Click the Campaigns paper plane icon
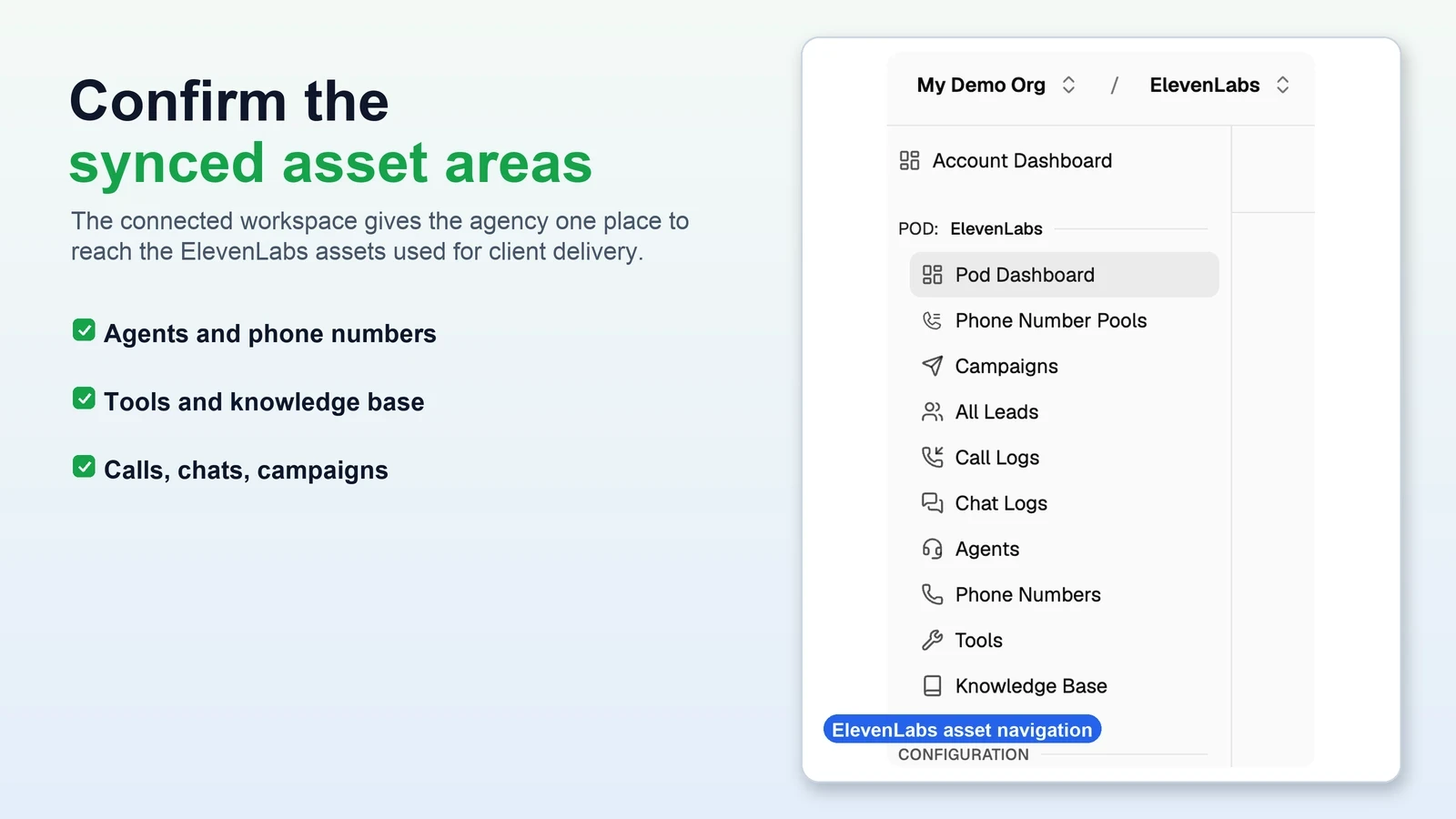The height and width of the screenshot is (819, 1456). click(x=932, y=366)
